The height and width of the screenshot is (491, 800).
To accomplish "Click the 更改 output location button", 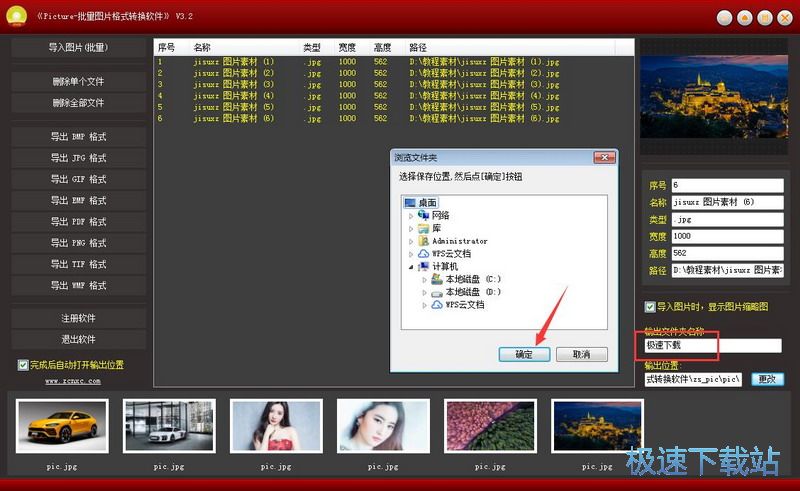I will [766, 379].
